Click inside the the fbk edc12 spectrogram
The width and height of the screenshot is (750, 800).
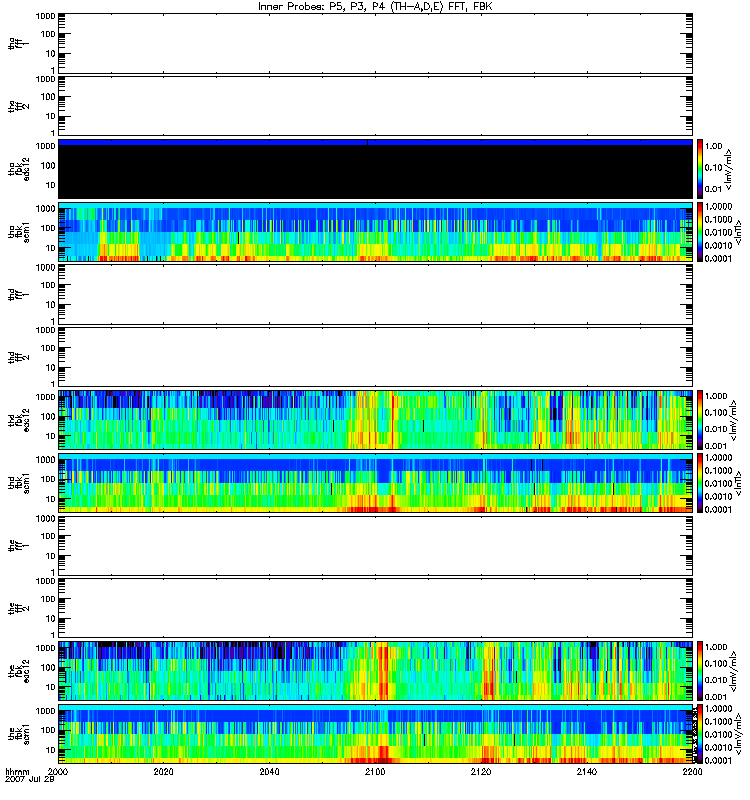click(375, 671)
